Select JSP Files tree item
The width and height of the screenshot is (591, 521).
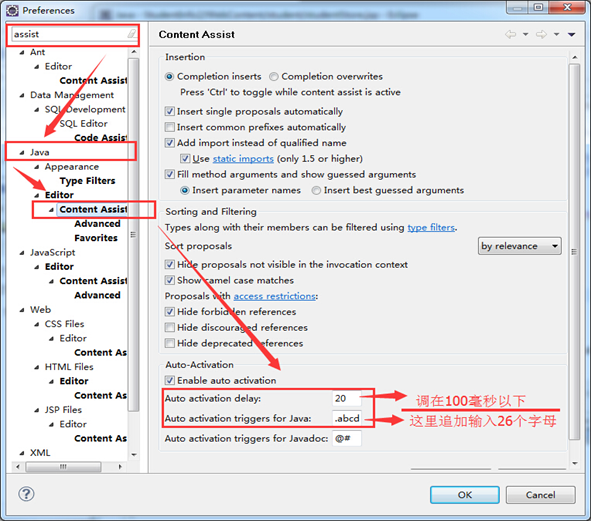click(63, 410)
